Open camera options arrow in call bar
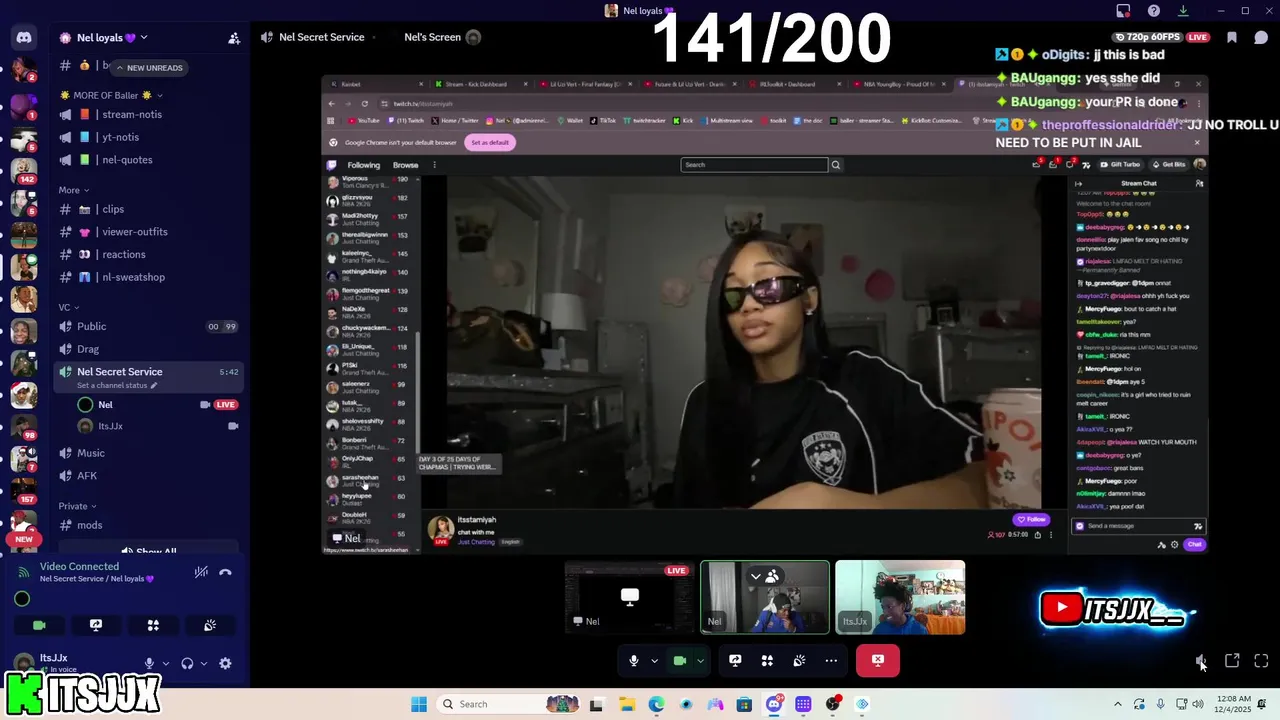The width and height of the screenshot is (1280, 720). coord(700,660)
